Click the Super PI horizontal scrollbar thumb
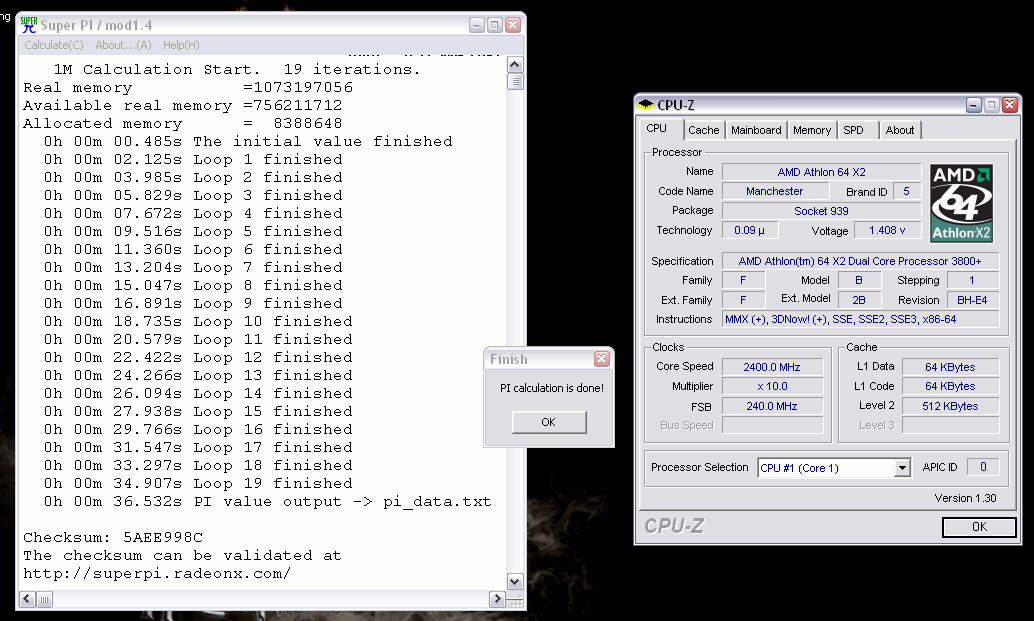 (x=44, y=599)
